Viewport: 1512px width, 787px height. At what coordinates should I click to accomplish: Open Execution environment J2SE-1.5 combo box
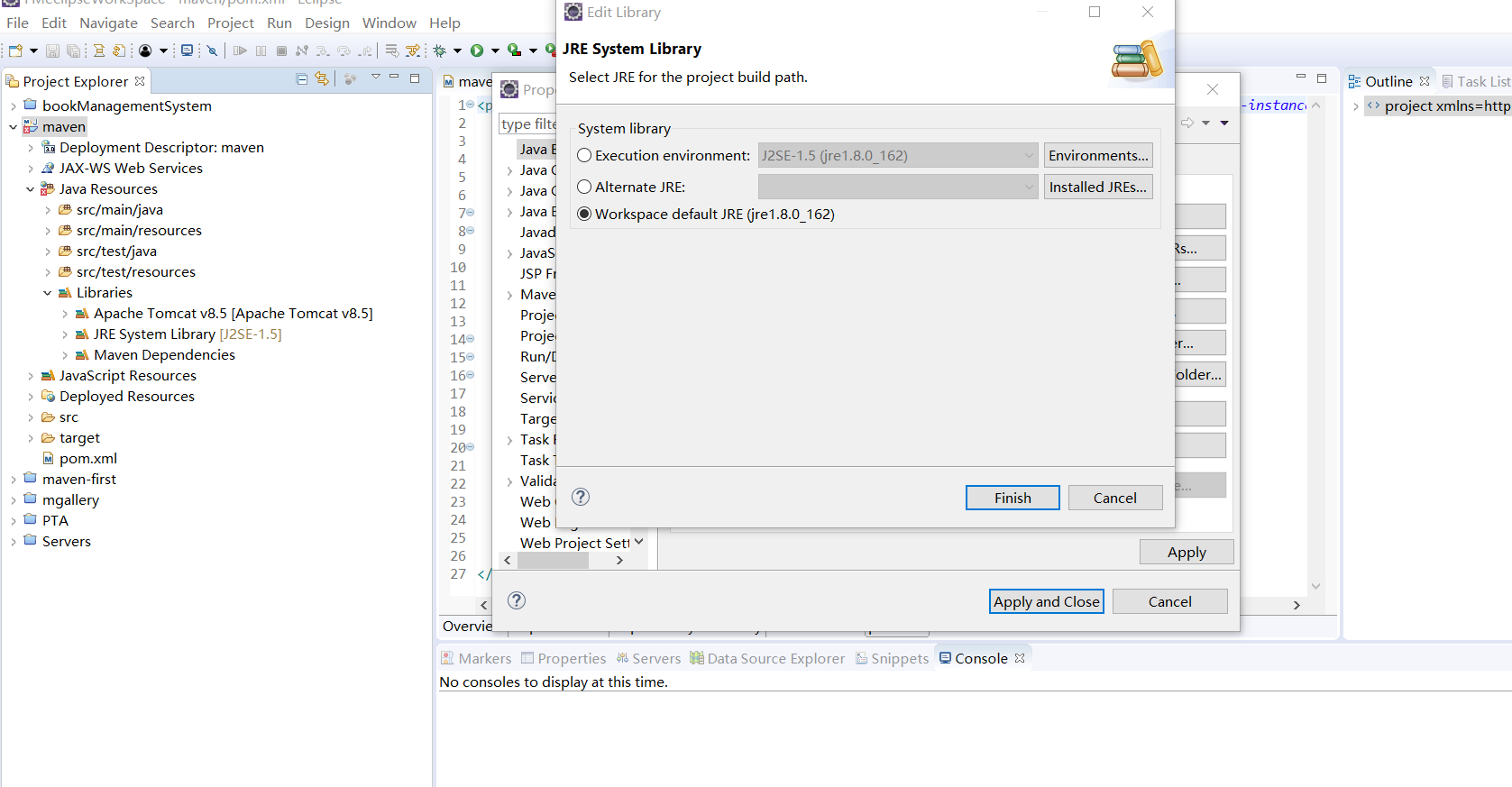898,155
